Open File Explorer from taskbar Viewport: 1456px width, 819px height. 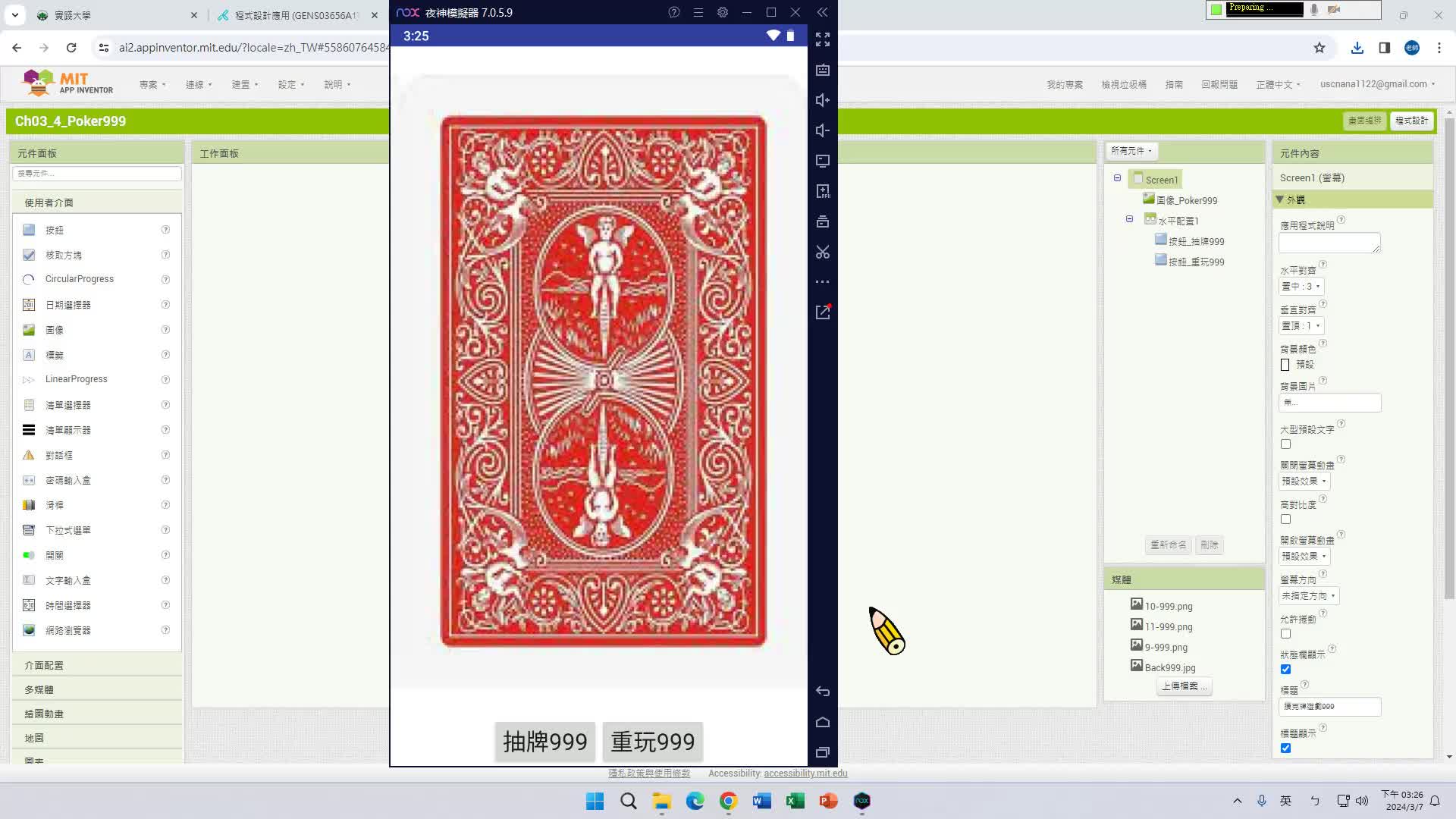click(662, 801)
